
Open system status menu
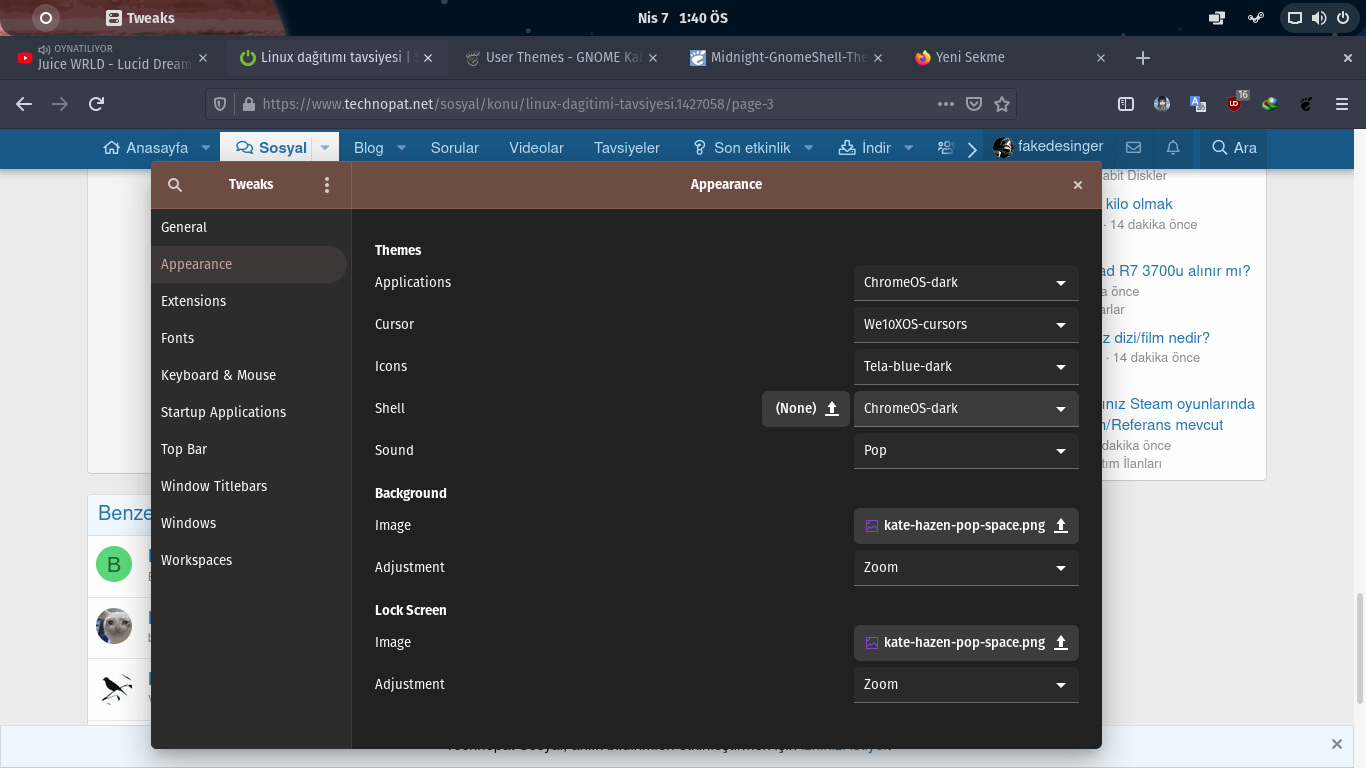pyautogui.click(x=1319, y=18)
